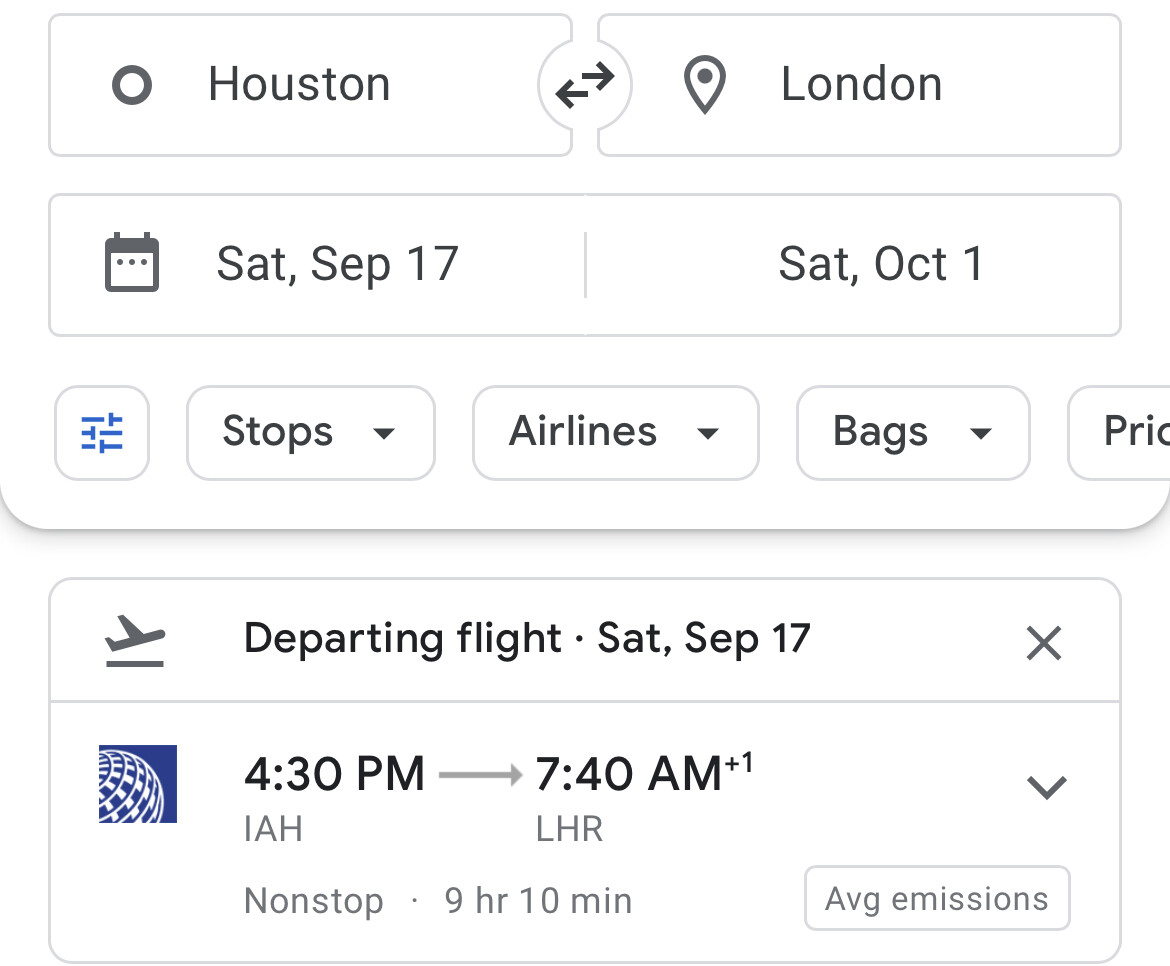1170x966 pixels.
Task: Change departure date Sat, Sep 17
Action: click(337, 265)
